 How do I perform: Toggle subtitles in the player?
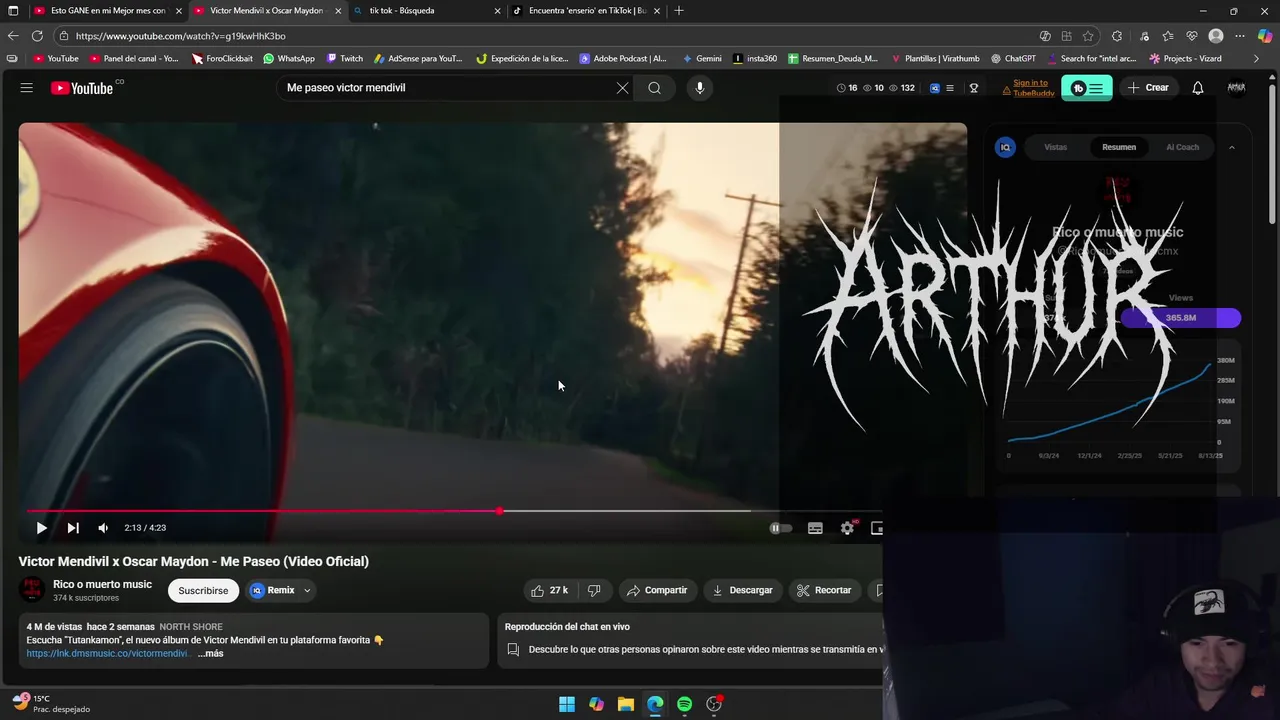815,528
